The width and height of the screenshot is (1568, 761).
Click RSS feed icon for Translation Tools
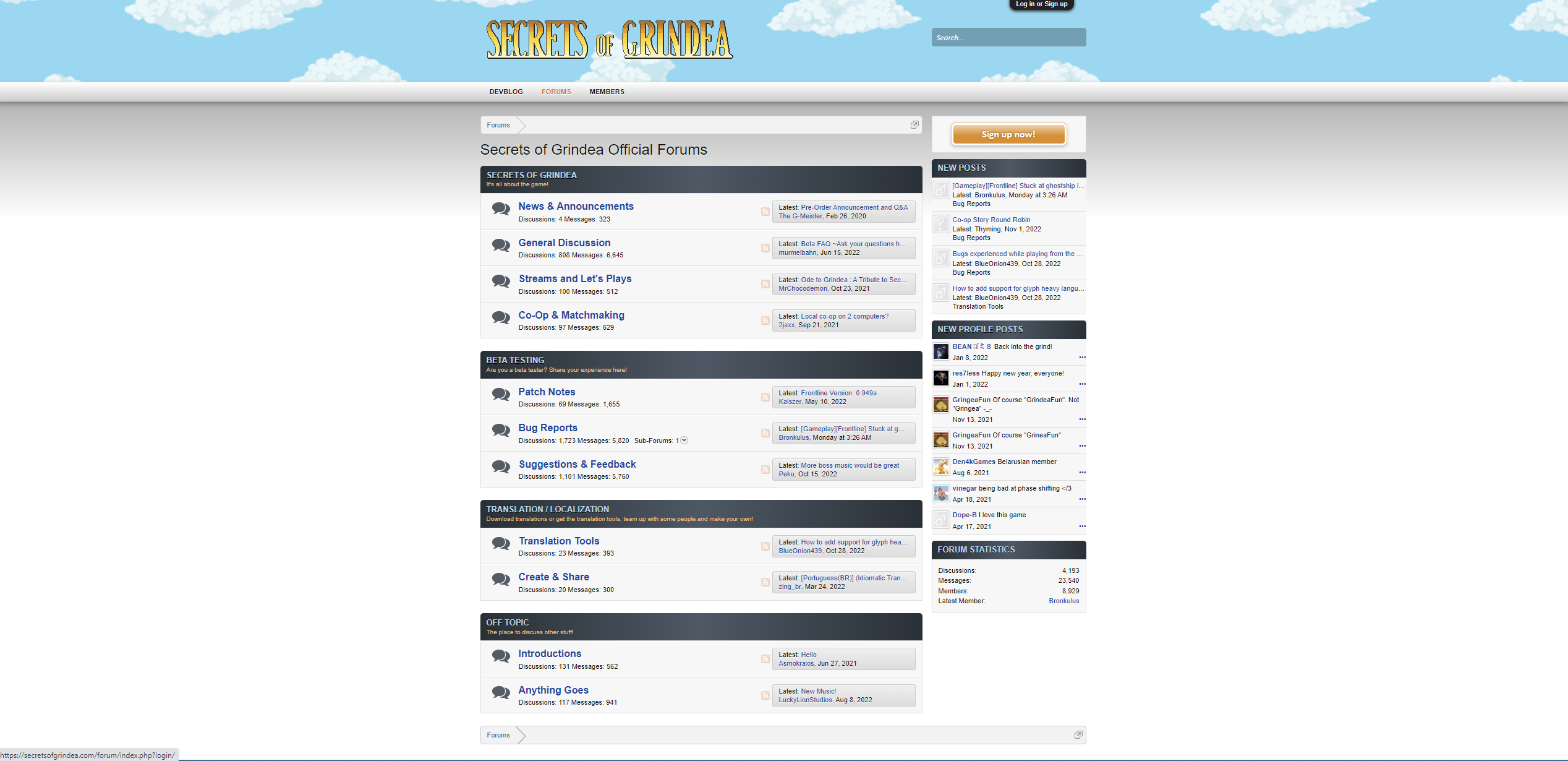(x=765, y=546)
